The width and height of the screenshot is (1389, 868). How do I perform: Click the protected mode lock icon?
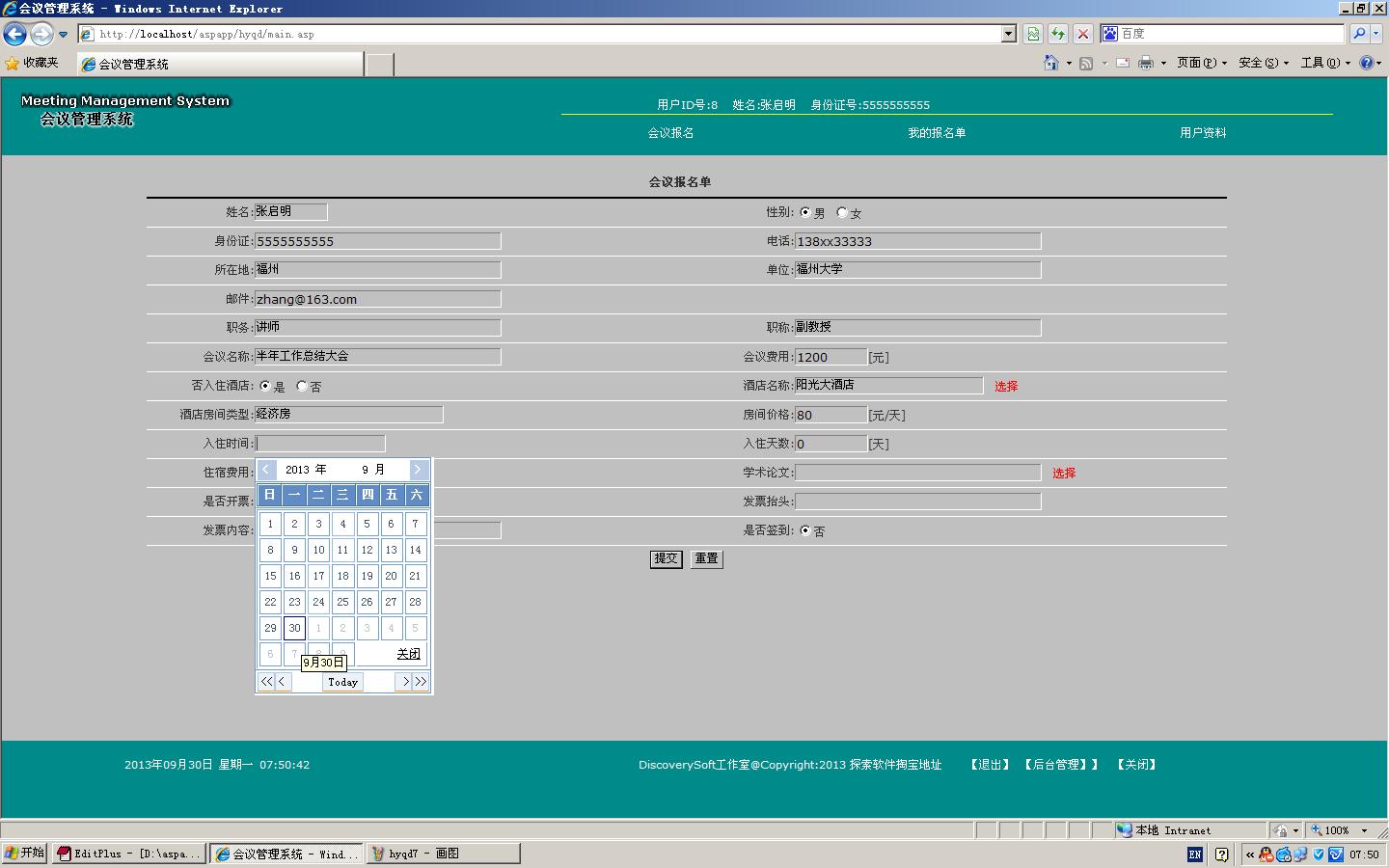1280,830
